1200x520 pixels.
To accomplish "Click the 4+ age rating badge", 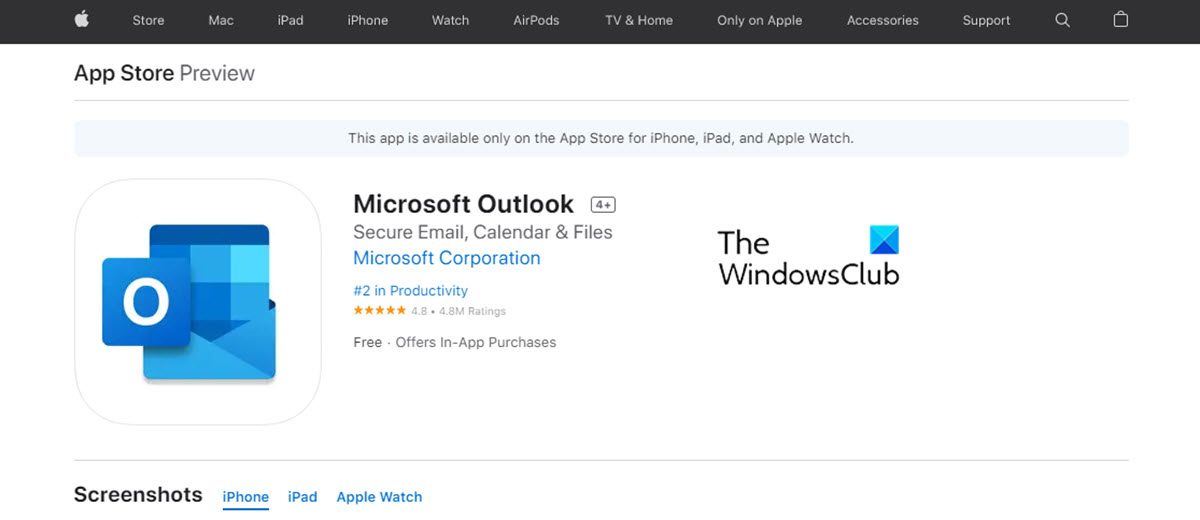I will click(x=603, y=205).
